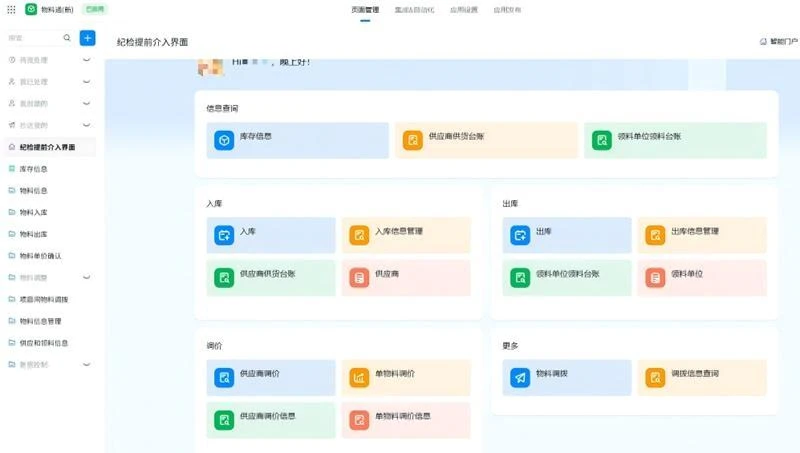Expand the first sidebar group chevron
Image resolution: width=800 pixels, height=453 pixels.
[x=86, y=60]
